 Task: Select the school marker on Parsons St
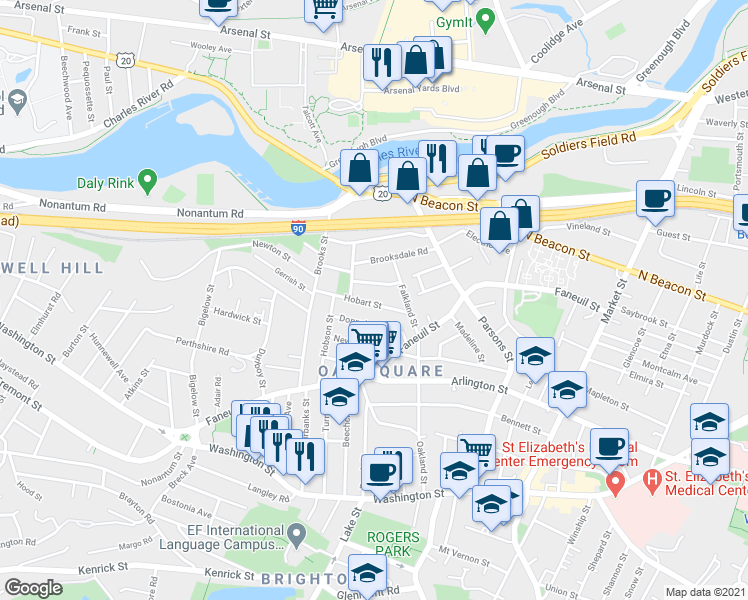[x=535, y=360]
